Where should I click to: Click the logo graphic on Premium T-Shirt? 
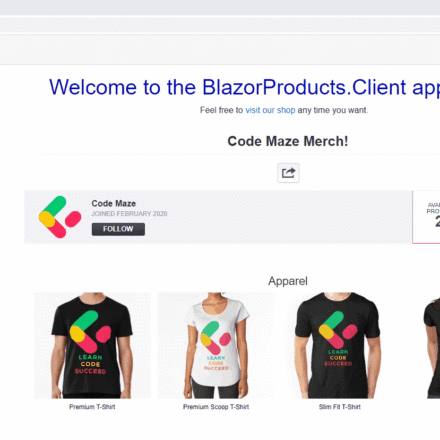[x=90, y=332]
